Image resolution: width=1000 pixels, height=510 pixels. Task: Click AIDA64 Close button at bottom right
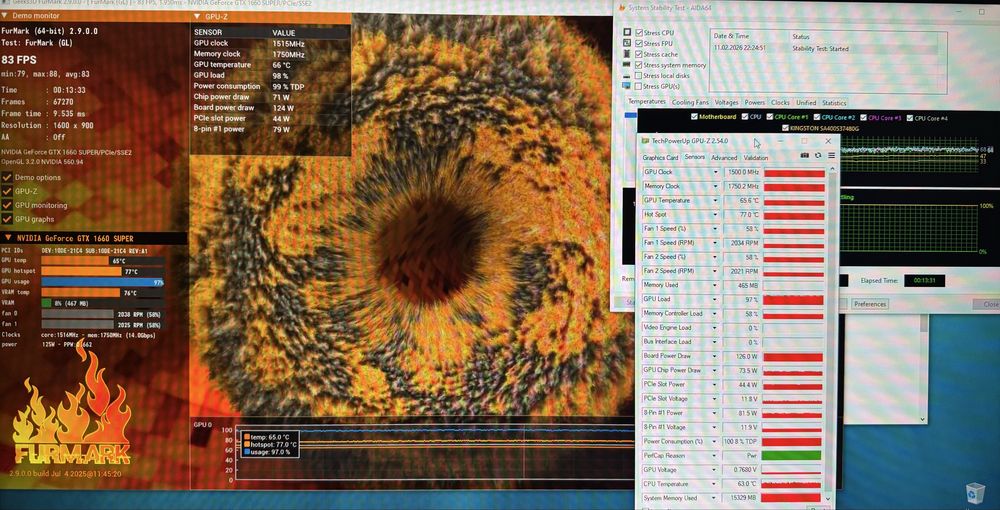[986, 305]
